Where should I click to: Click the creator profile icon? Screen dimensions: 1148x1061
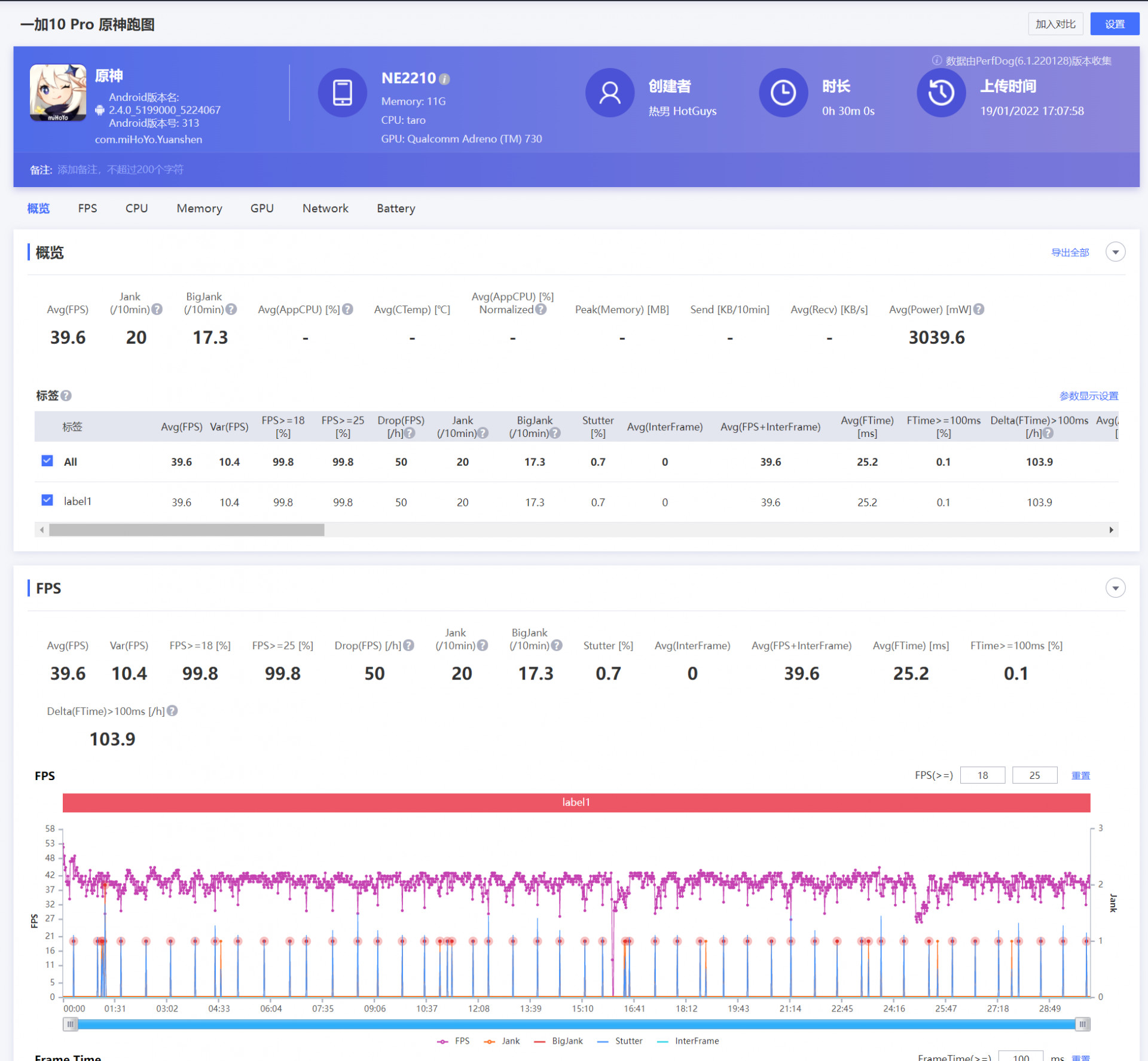[x=609, y=93]
